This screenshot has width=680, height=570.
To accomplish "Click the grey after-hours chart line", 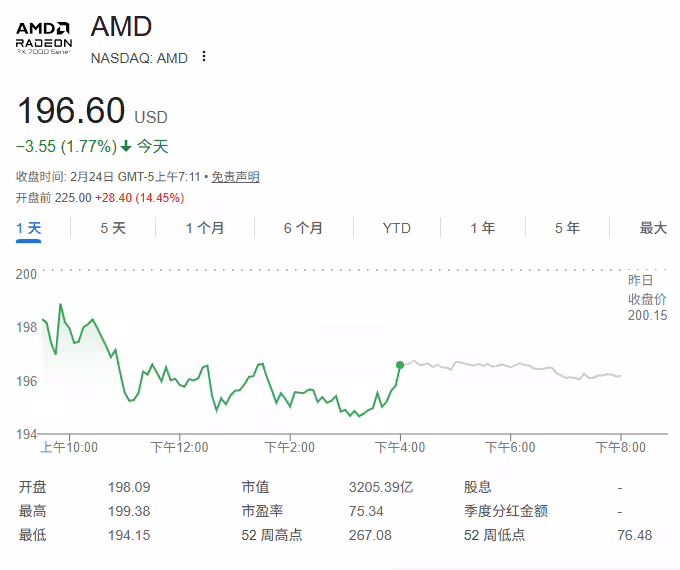I will [510, 365].
